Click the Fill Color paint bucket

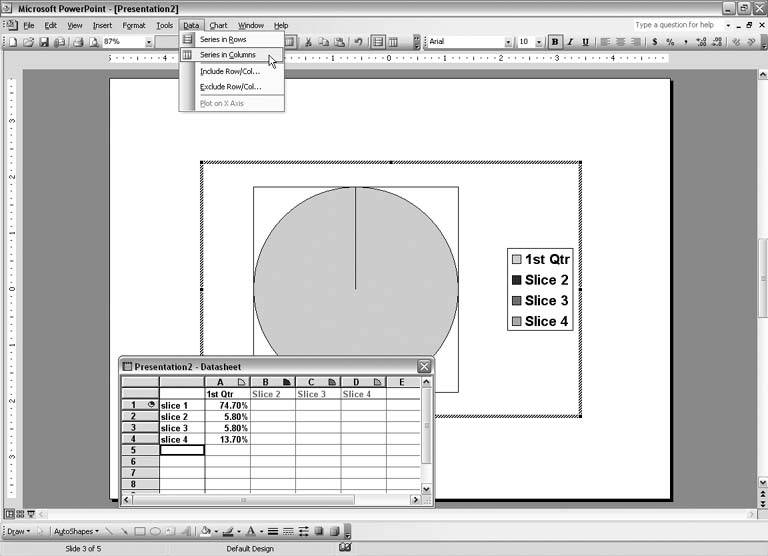pos(205,531)
